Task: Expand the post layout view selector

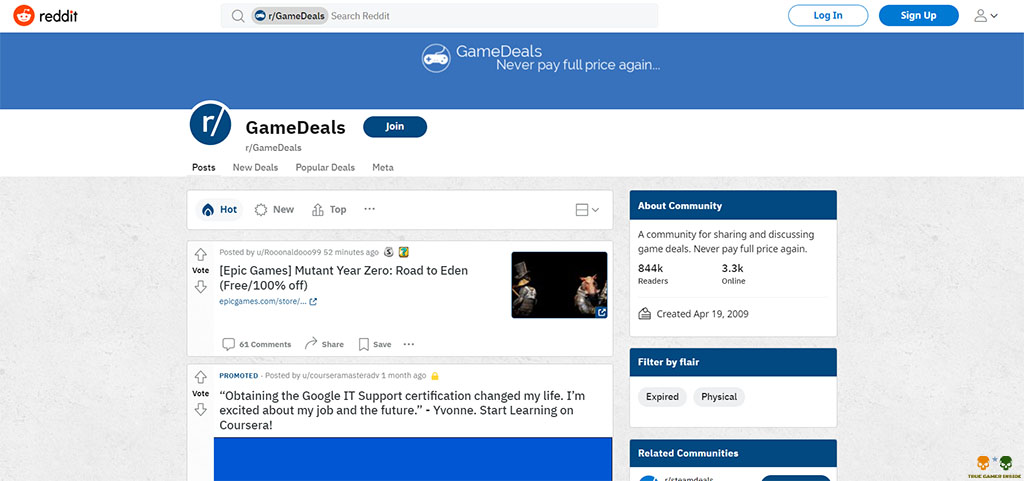Action: (x=587, y=210)
